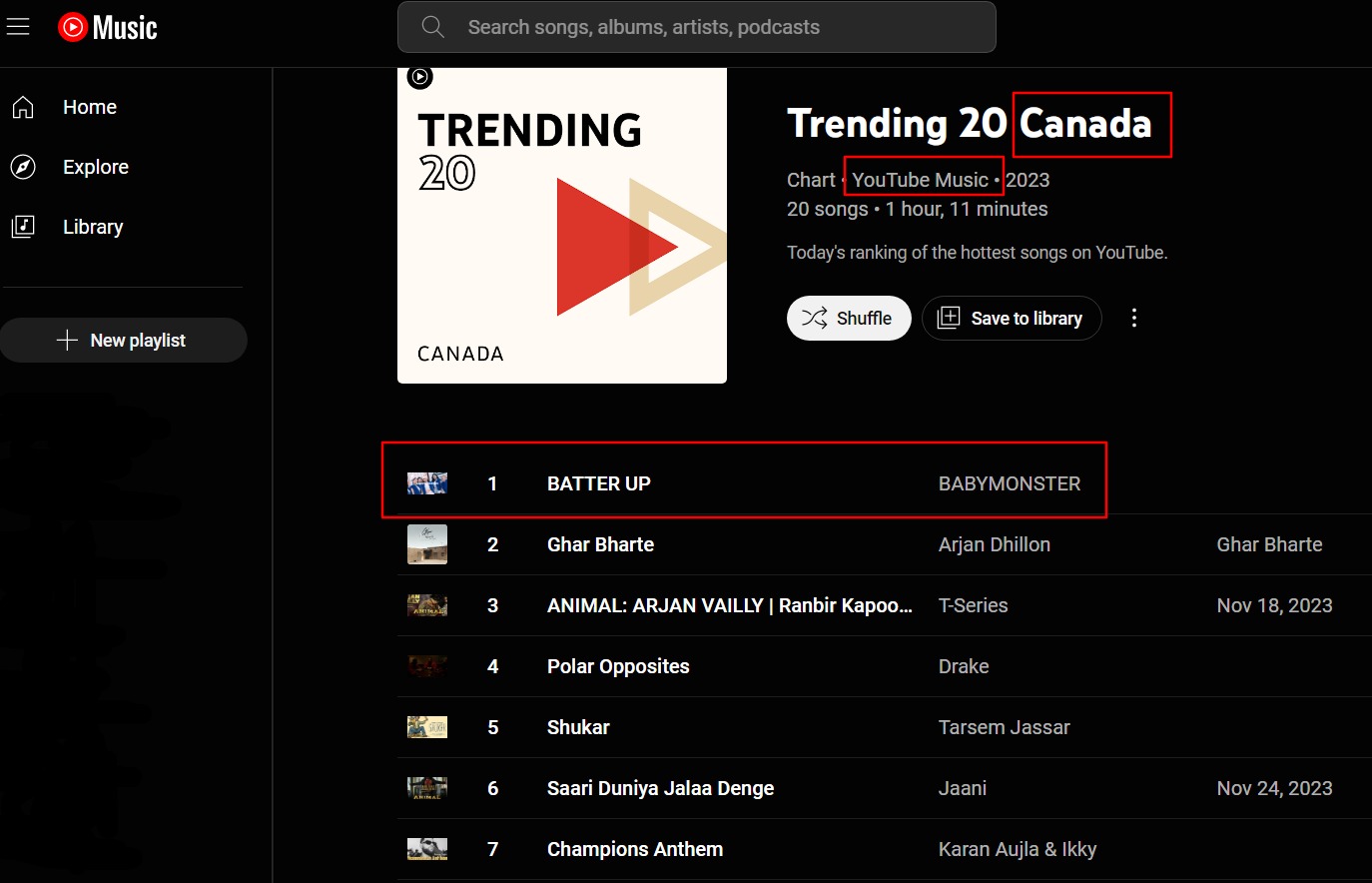This screenshot has height=883, width=1372.
Task: Open artist Jaani
Action: [x=963, y=788]
